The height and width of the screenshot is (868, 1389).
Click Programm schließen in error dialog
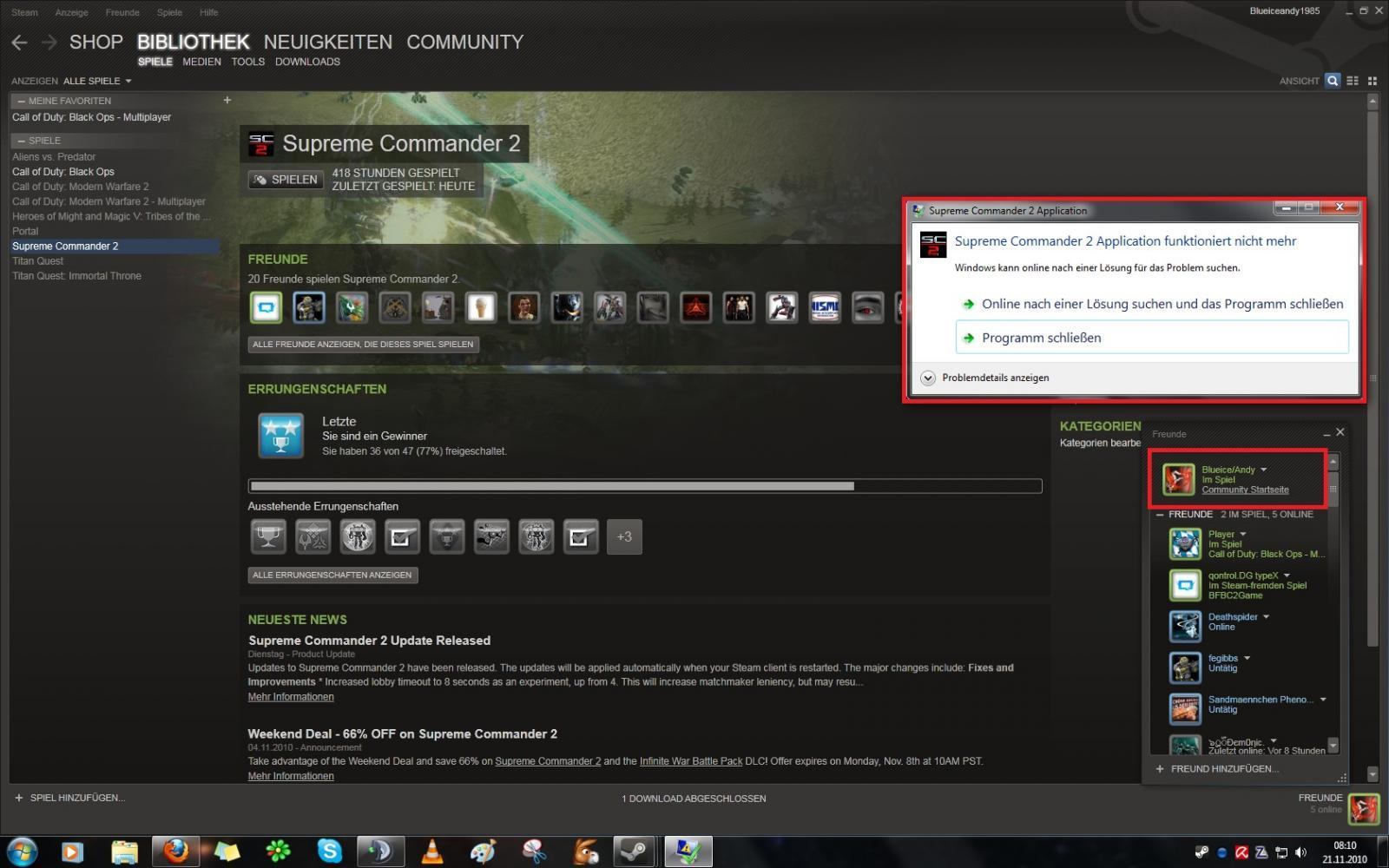1152,338
